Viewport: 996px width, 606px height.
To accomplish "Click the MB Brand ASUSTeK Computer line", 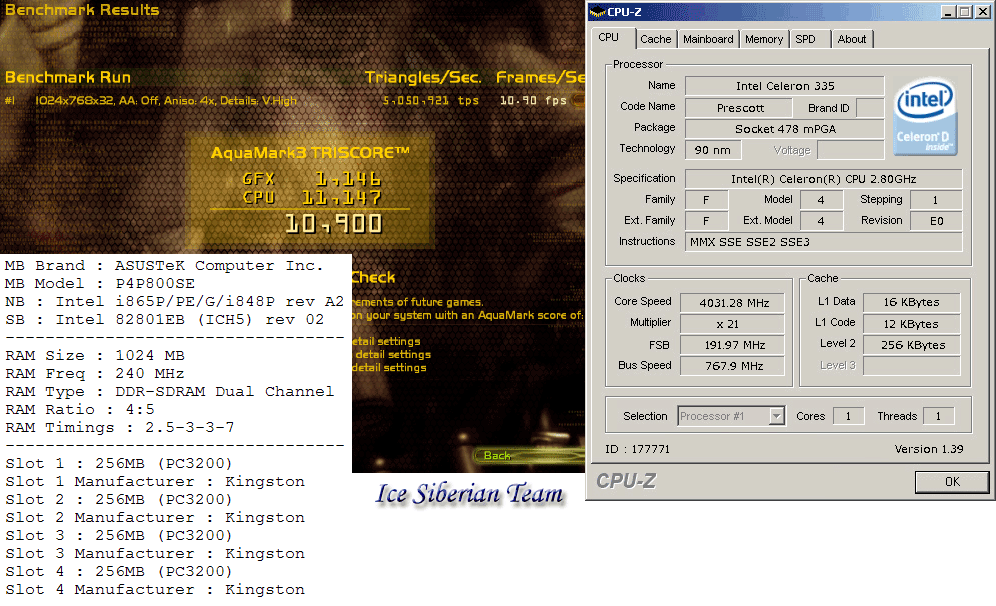I will [x=164, y=266].
